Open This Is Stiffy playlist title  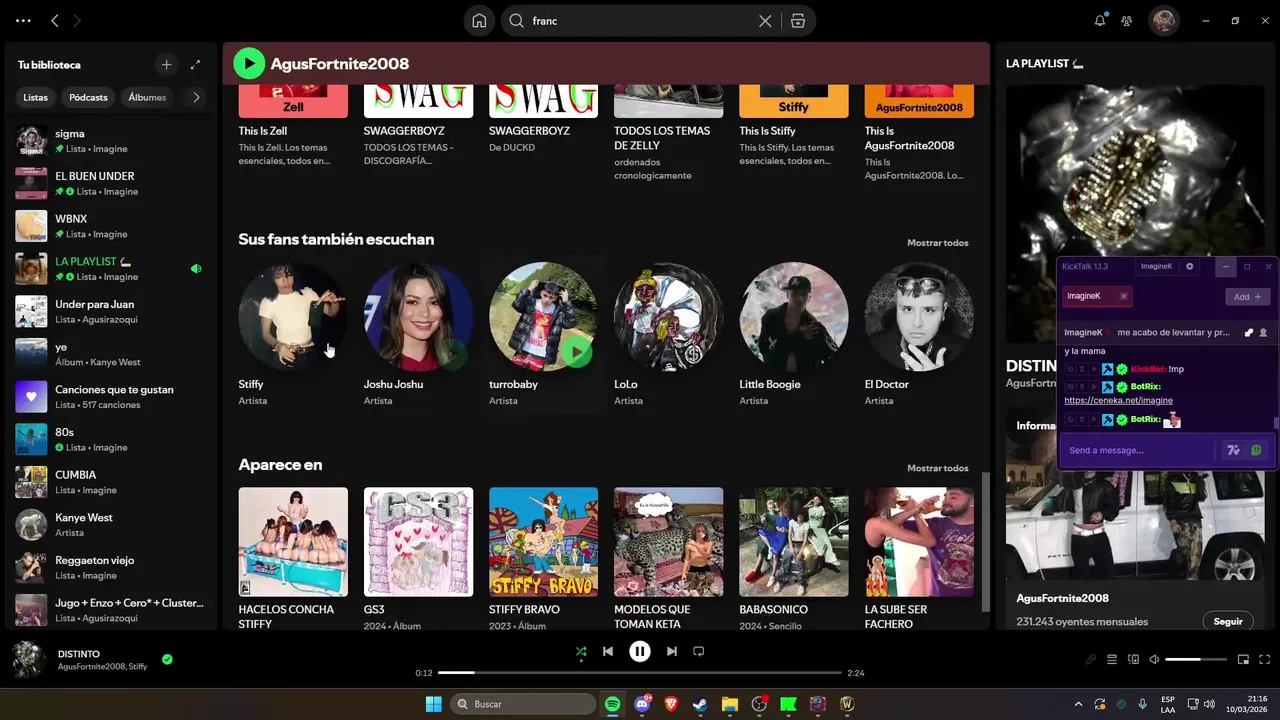[x=767, y=131]
